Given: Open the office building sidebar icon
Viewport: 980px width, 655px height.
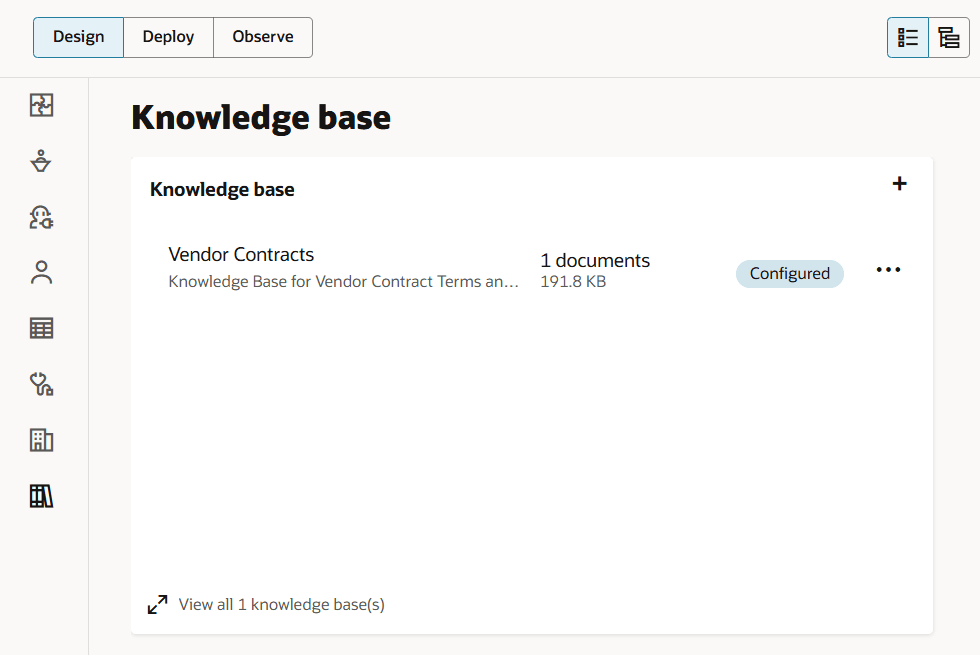Looking at the screenshot, I should [x=41, y=440].
